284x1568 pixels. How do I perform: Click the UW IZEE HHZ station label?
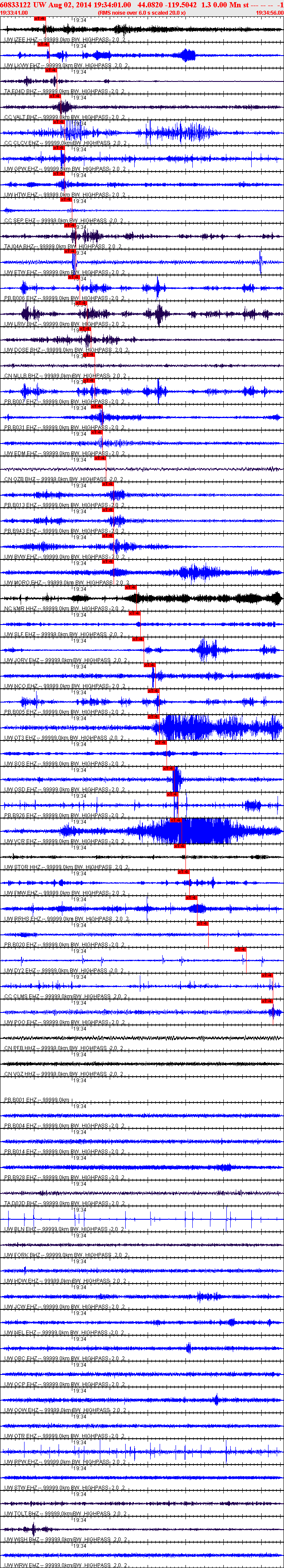[21, 40]
